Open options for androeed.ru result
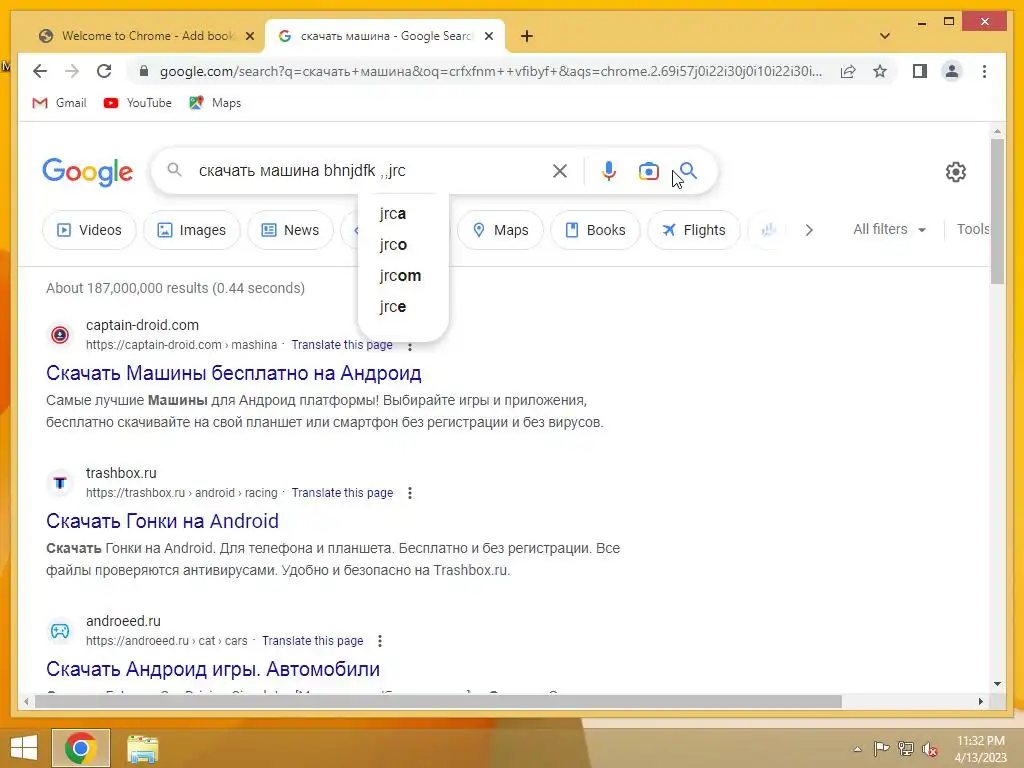Screen dimensions: 1024x768 pyautogui.click(x=379, y=641)
